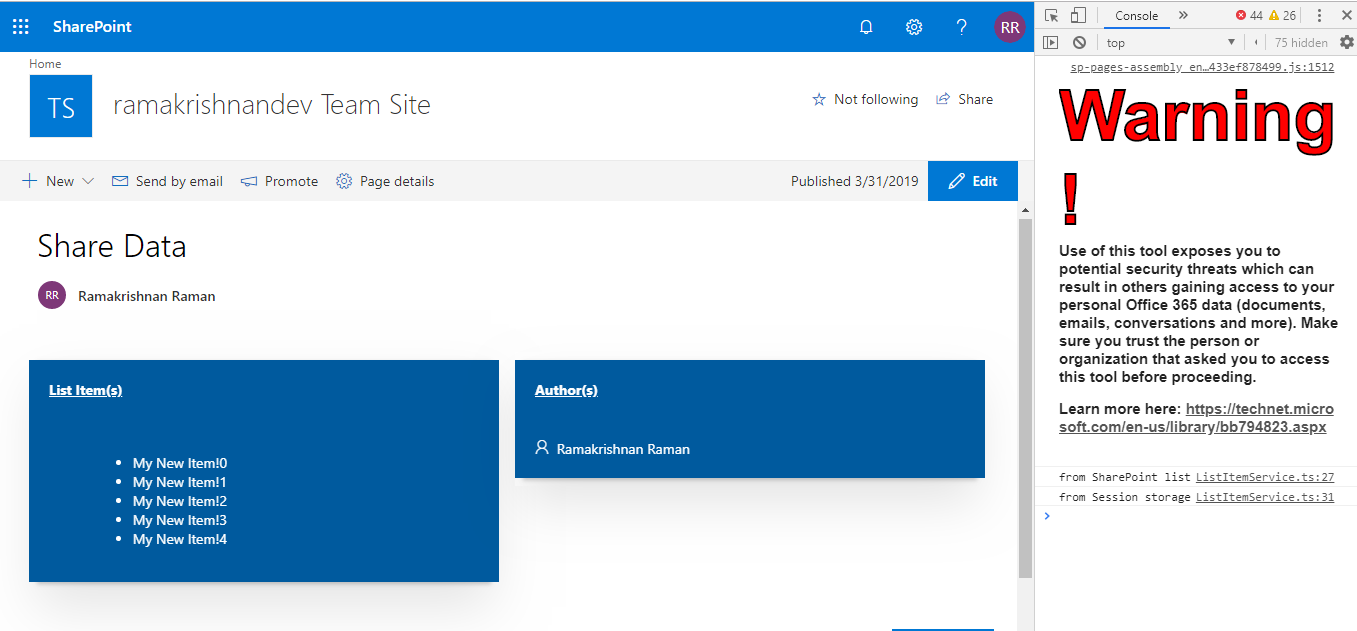Click the Share site icon
This screenshot has height=631, width=1357.
tap(943, 99)
